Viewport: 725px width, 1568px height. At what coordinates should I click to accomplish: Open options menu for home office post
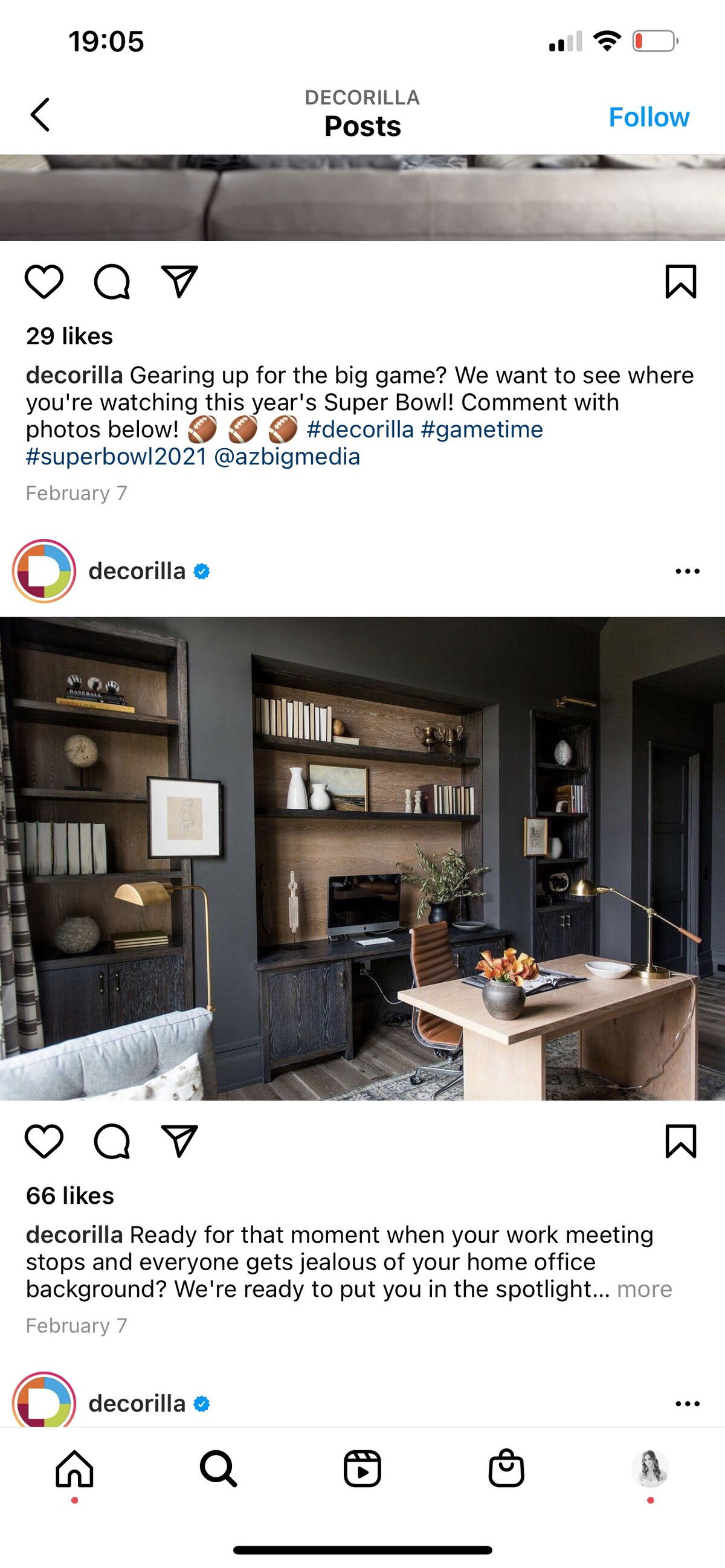(x=688, y=571)
